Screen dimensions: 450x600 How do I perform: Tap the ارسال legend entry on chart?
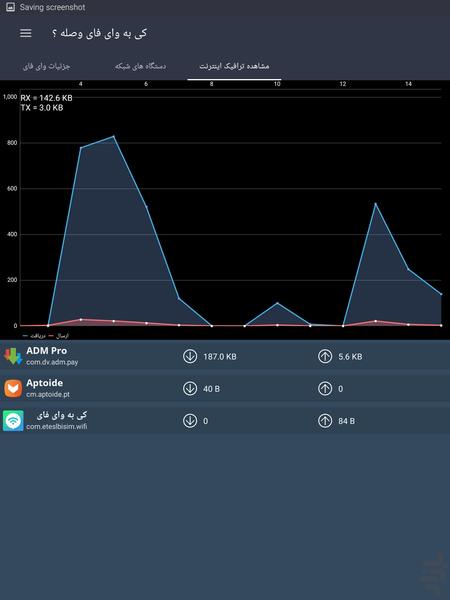point(59,336)
